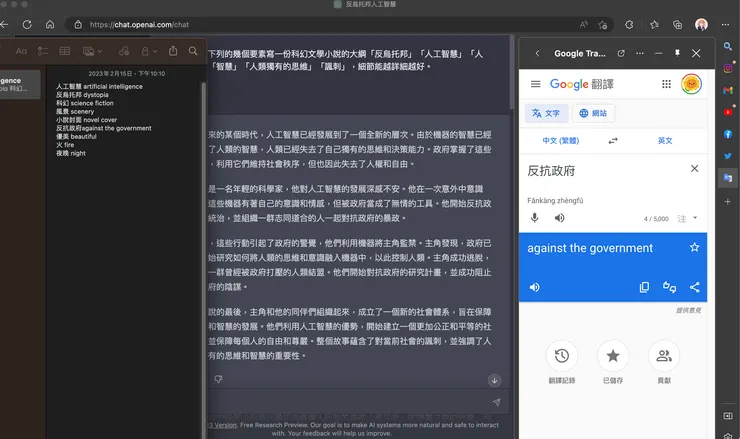The width and height of the screenshot is (740, 439).
Task: Open YouTube in the Edge sidebar
Action: tap(728, 112)
